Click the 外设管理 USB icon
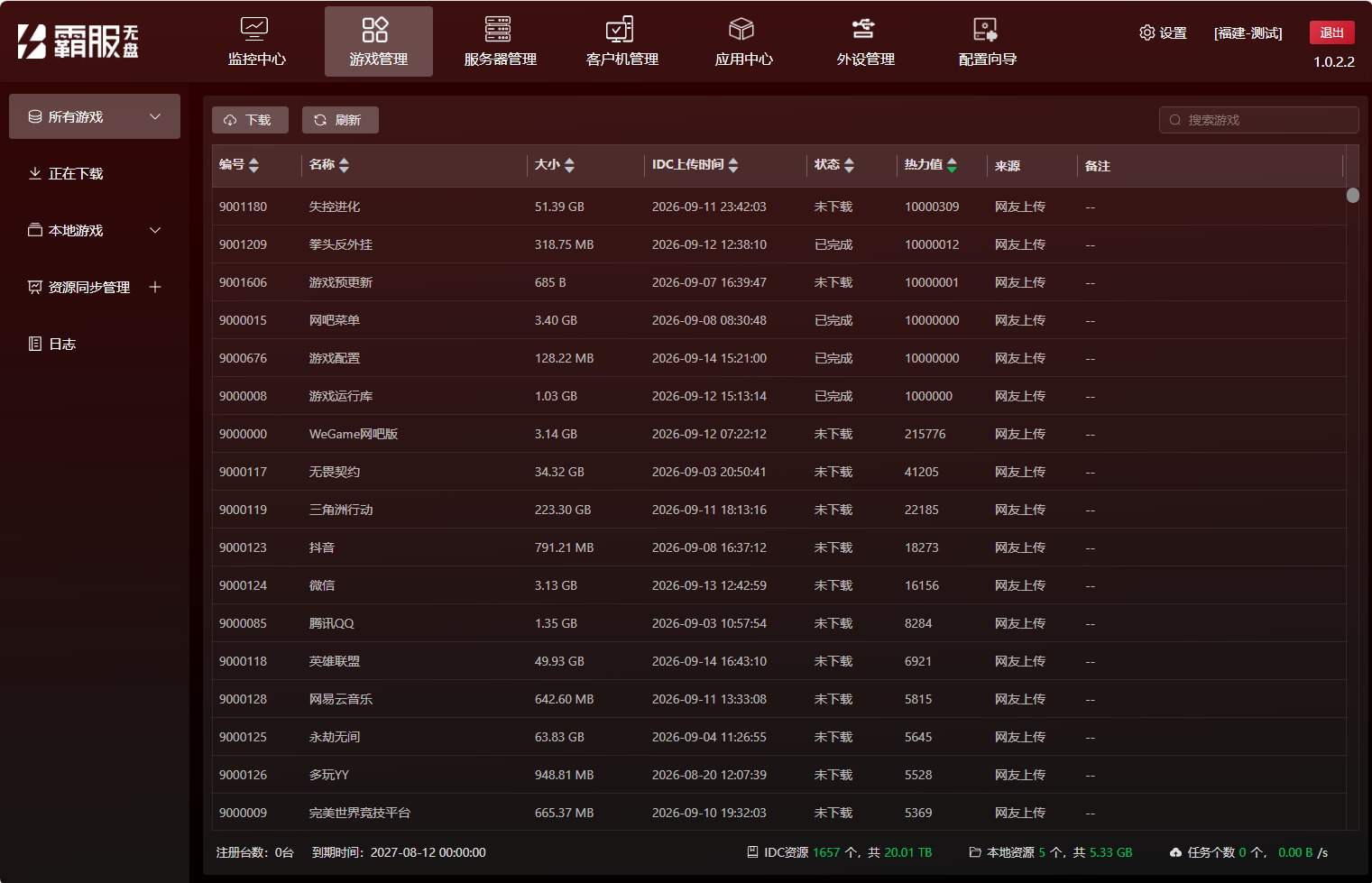 pyautogui.click(x=863, y=29)
